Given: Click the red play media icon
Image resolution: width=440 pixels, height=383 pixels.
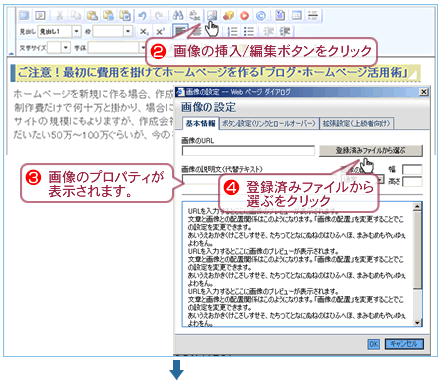Looking at the screenshot, I should point(245,15).
